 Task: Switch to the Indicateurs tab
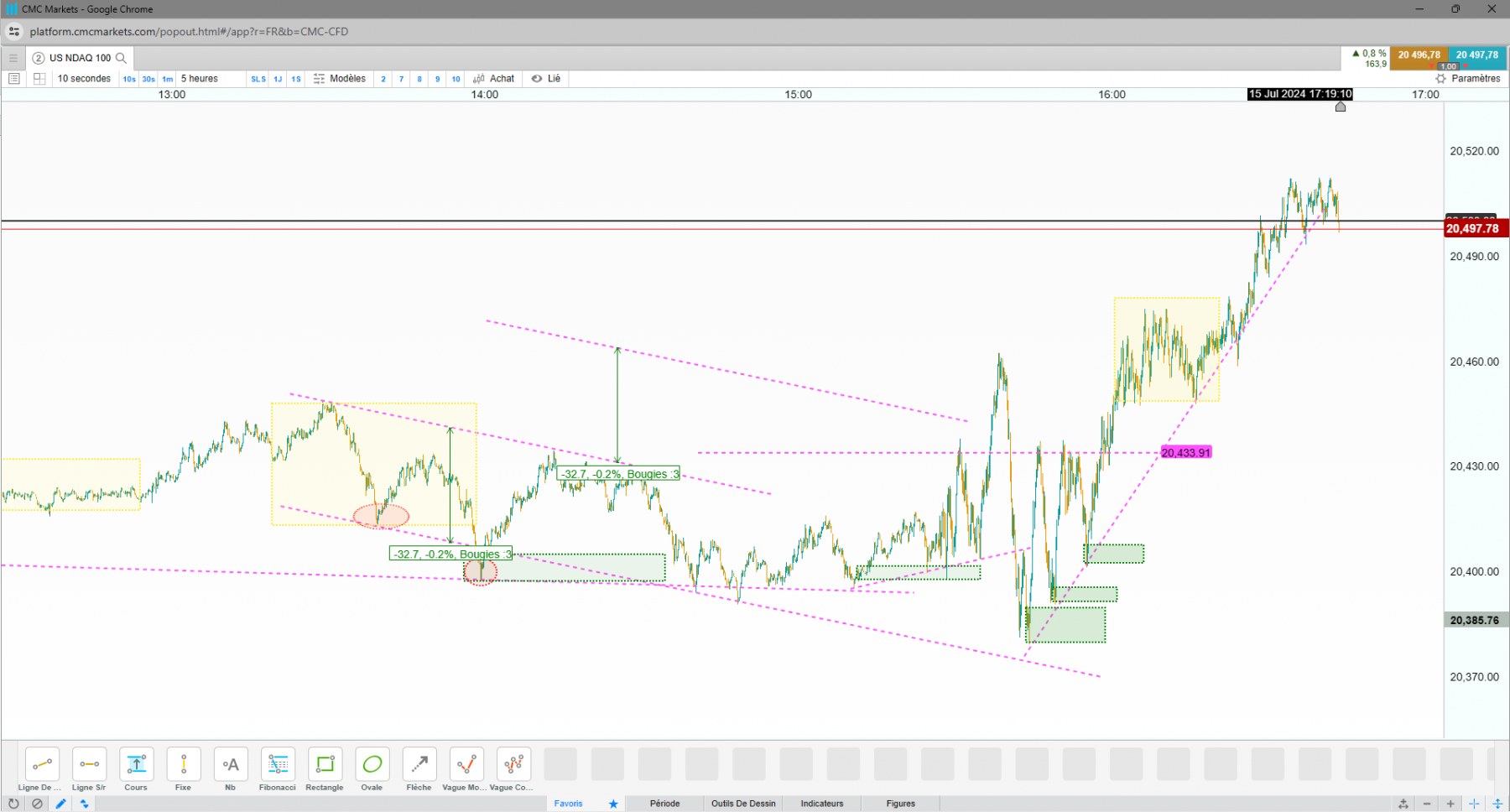pyautogui.click(x=822, y=804)
